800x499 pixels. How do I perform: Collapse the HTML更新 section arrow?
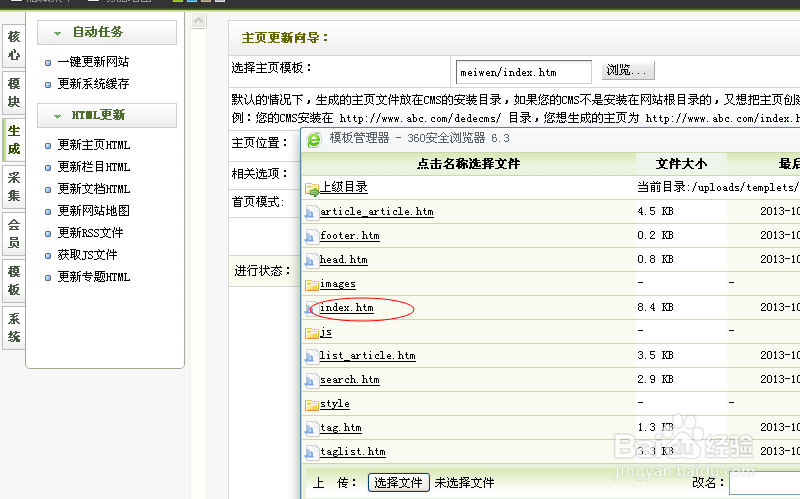click(57, 116)
